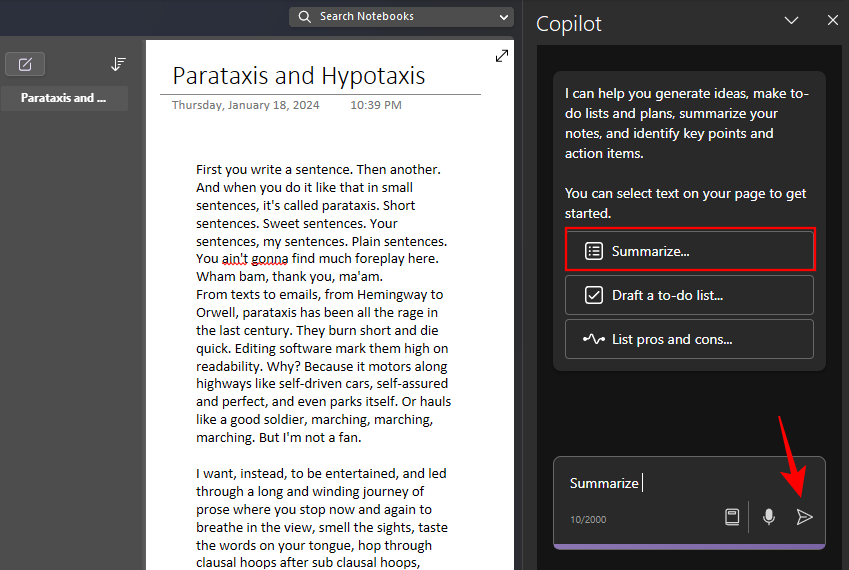
Task: Click the to-do checkbox icon in Copilot
Action: (594, 295)
